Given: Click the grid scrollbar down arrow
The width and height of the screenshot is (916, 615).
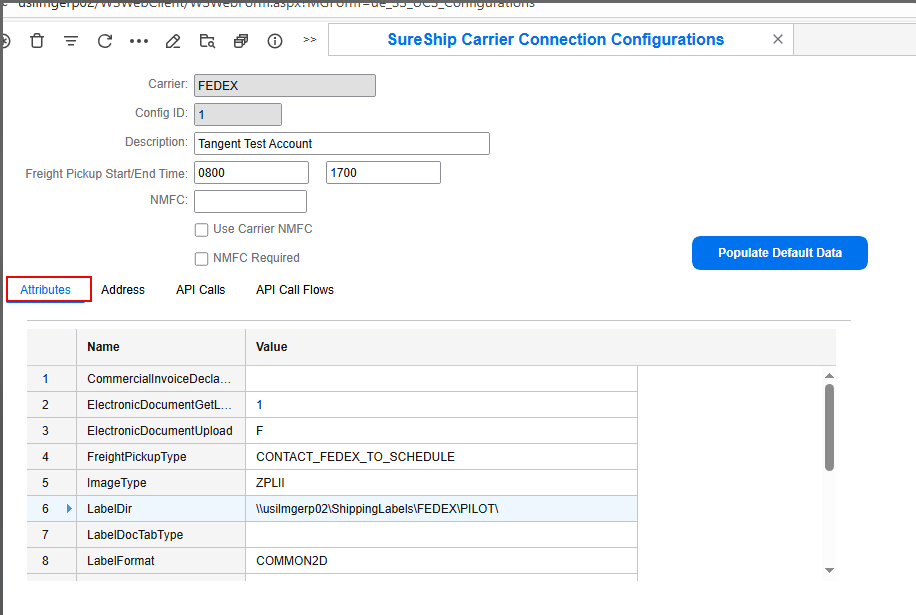Looking at the screenshot, I should pos(829,569).
